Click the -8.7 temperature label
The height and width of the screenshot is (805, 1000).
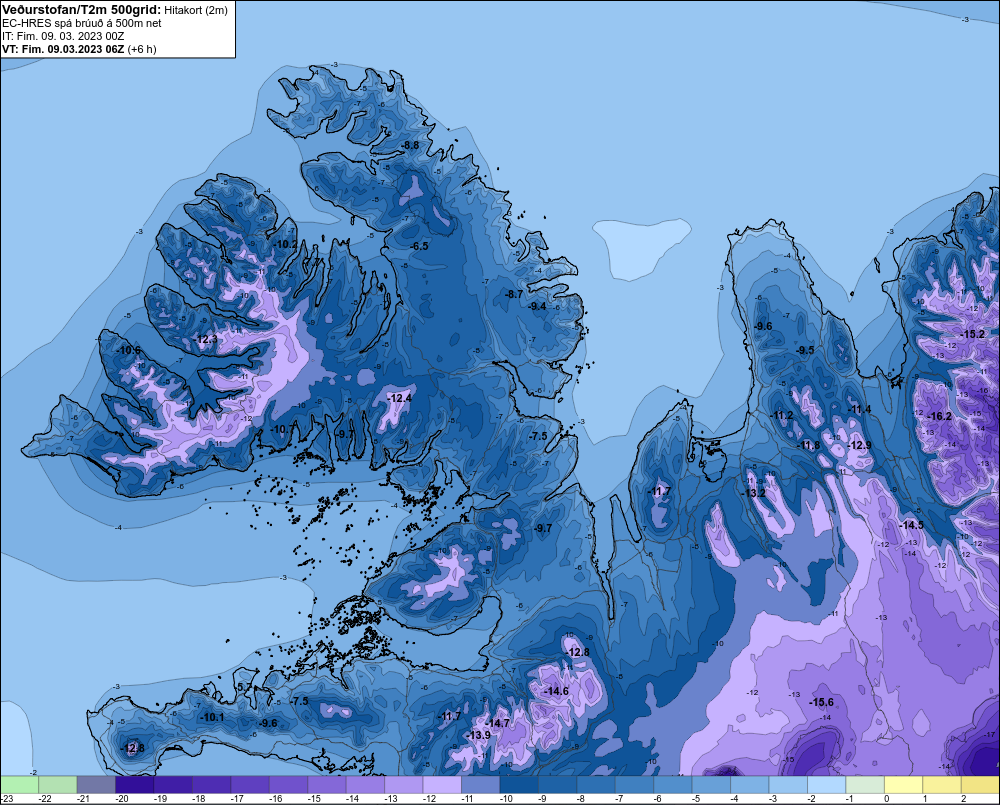click(513, 294)
